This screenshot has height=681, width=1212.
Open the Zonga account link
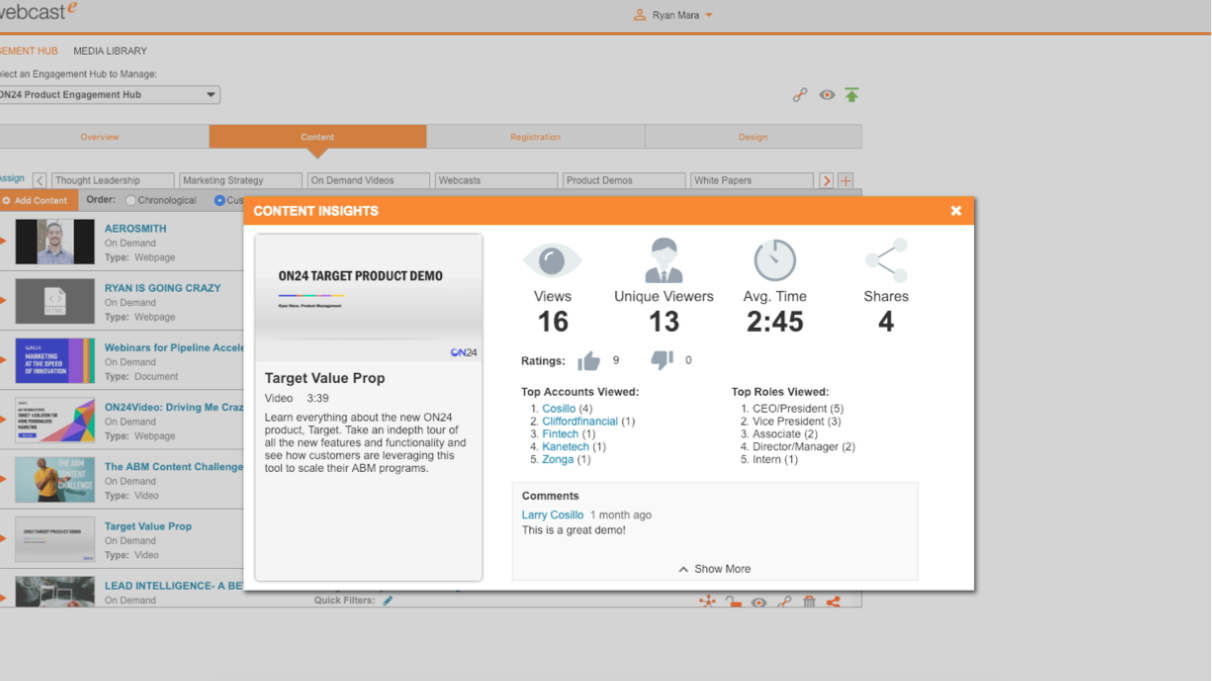(558, 460)
